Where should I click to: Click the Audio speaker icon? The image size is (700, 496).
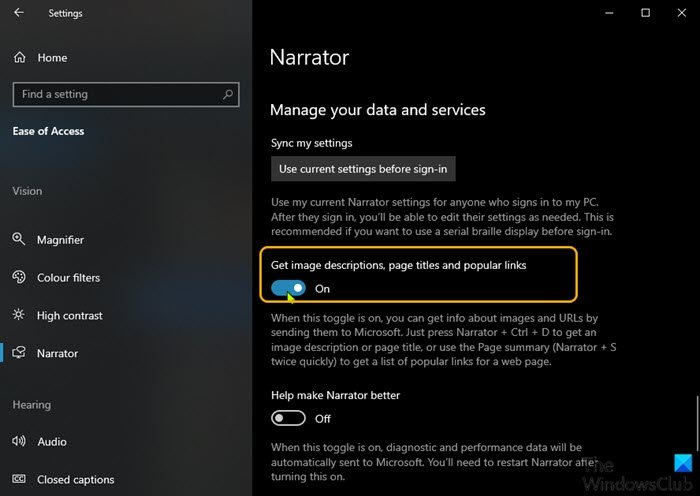(19, 442)
